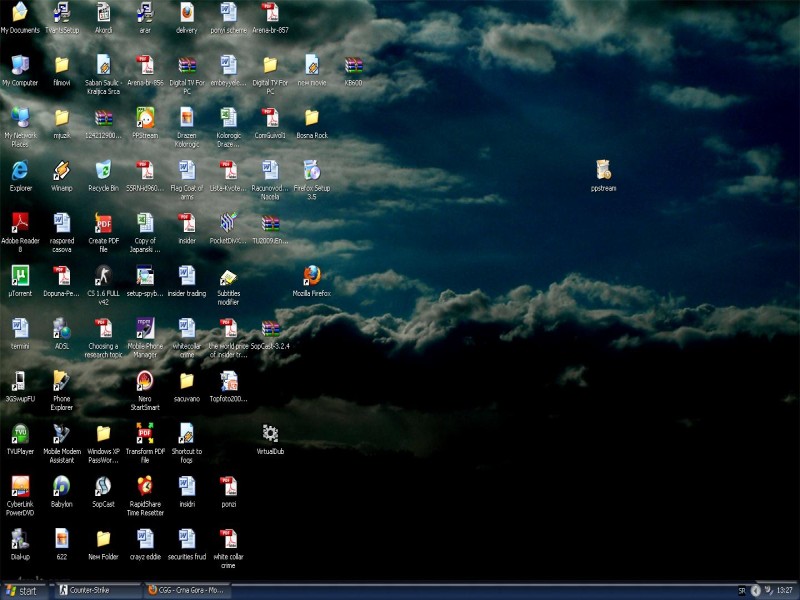Select the Recycle Bin icon
This screenshot has width=800, height=600.
point(103,170)
